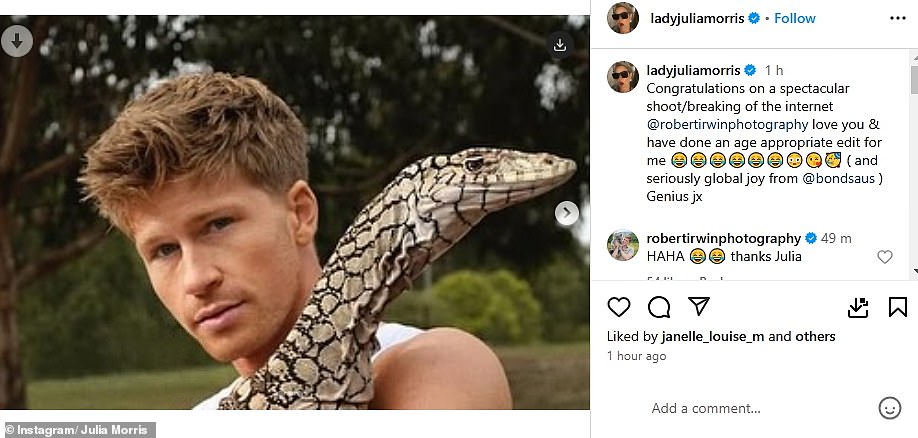Viewport: 918px width, 438px height.
Task: Share the post via paper plane icon
Action: 698,306
